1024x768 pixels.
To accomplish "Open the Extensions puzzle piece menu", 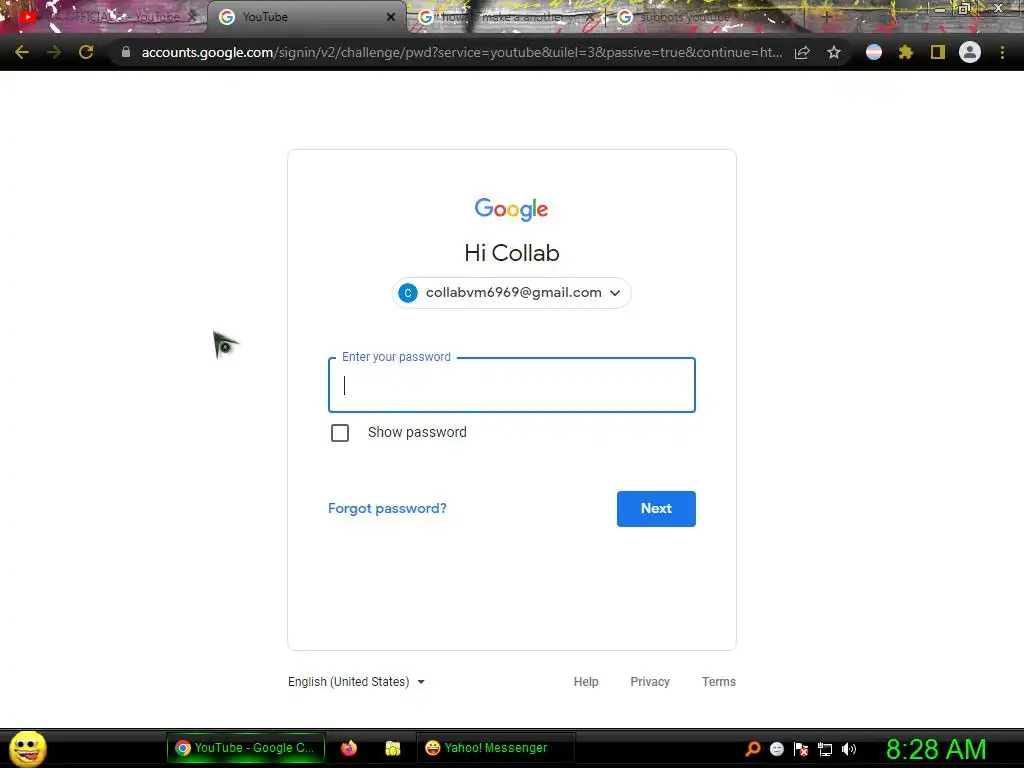I will pyautogui.click(x=906, y=52).
